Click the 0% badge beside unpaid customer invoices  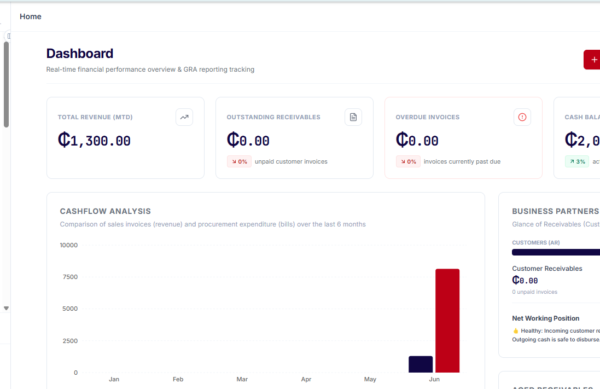coord(239,161)
